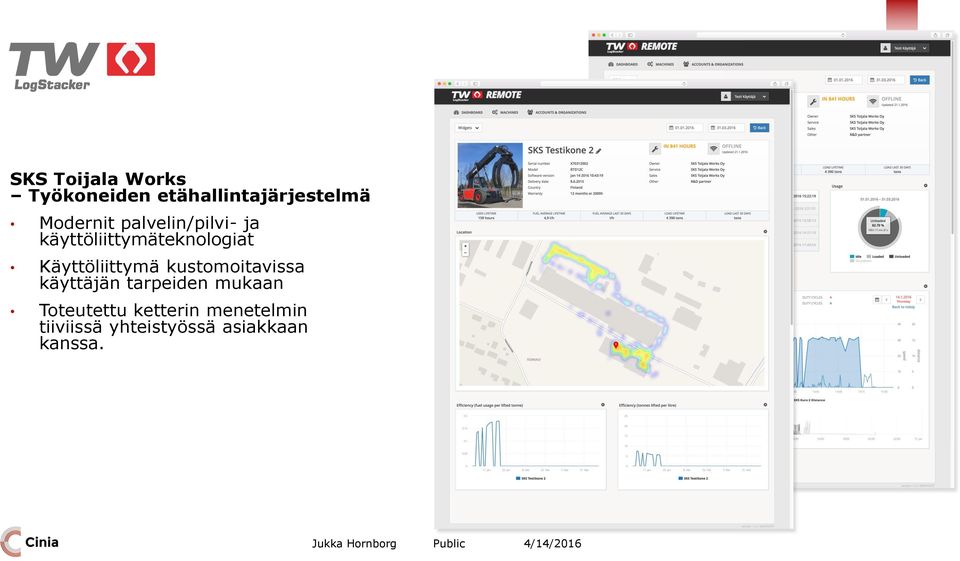Open the user account dropdown in front window
The width and height of the screenshot is (960, 561).
coord(751,97)
